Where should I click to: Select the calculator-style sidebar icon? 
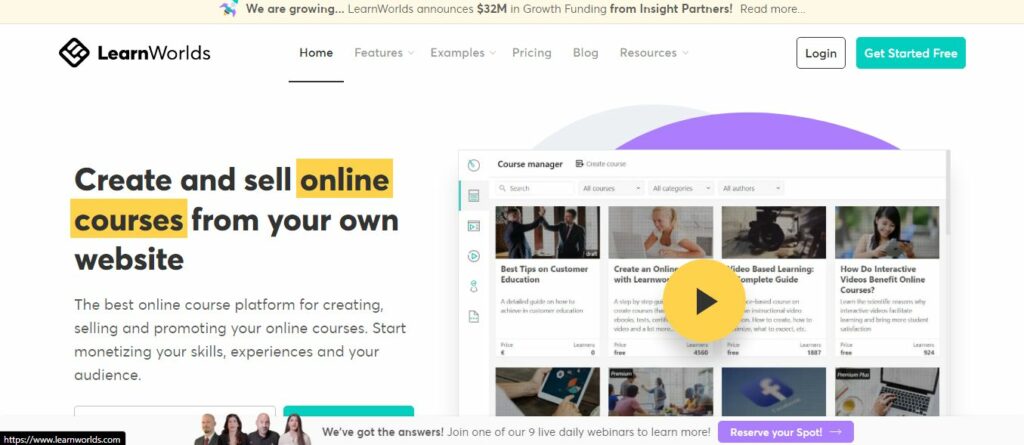point(474,195)
